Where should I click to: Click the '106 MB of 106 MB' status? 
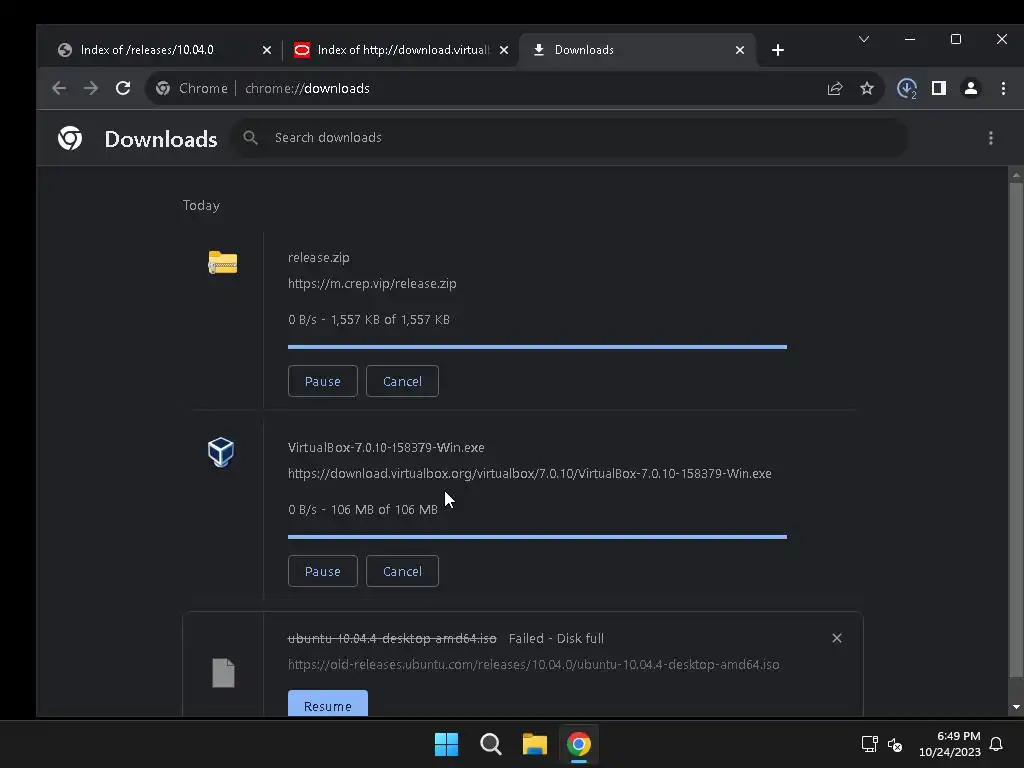[x=384, y=509]
